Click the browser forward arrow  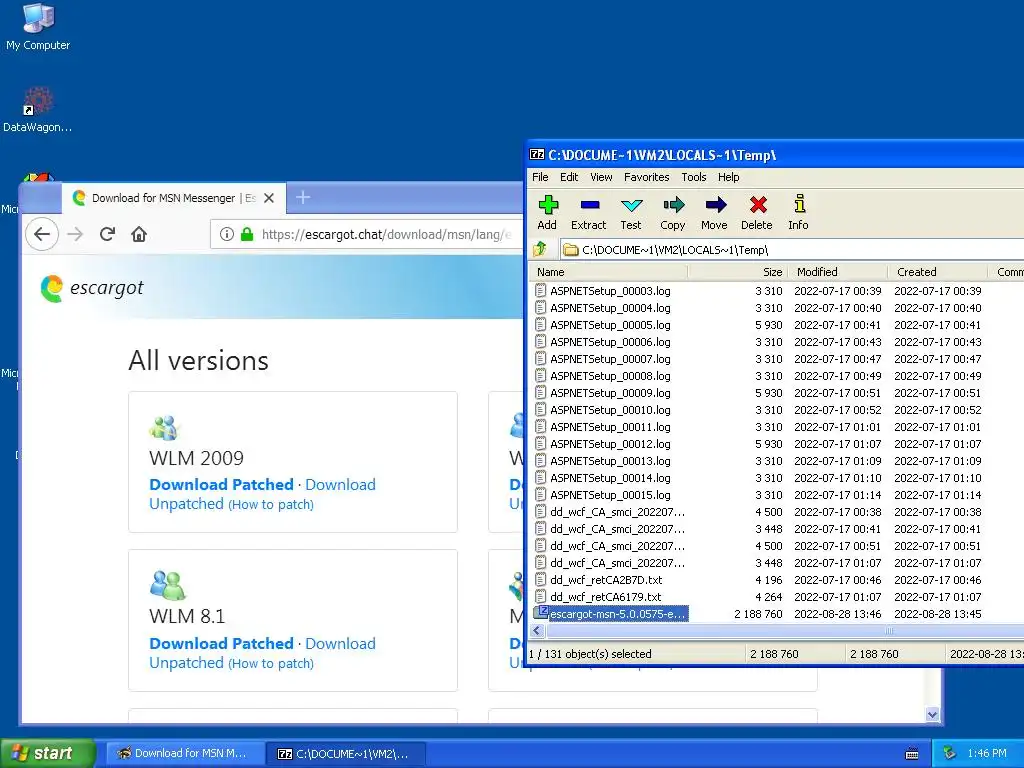(76, 234)
